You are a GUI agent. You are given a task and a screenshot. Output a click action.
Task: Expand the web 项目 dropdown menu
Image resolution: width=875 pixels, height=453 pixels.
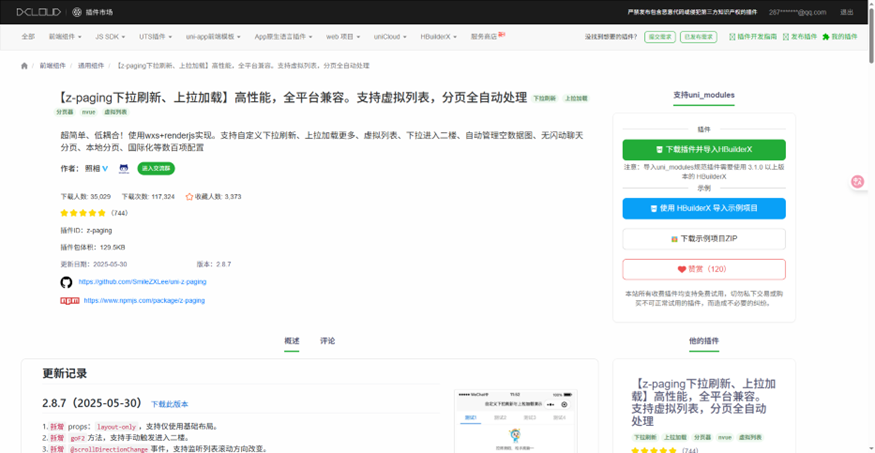tap(343, 36)
